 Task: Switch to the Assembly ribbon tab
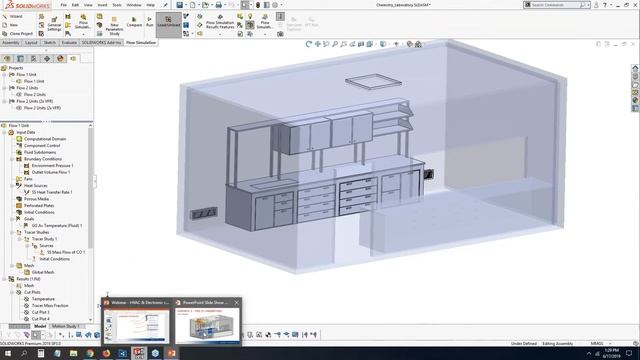coord(10,42)
